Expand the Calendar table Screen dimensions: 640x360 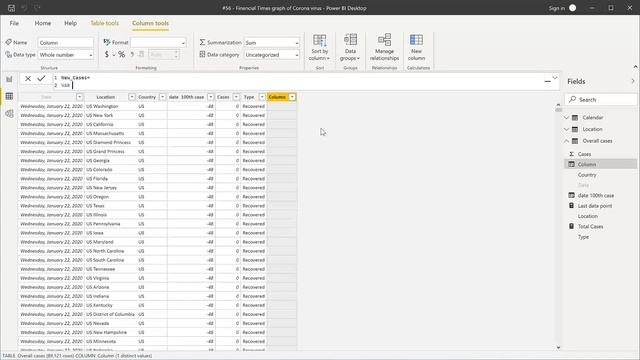[x=567, y=118]
